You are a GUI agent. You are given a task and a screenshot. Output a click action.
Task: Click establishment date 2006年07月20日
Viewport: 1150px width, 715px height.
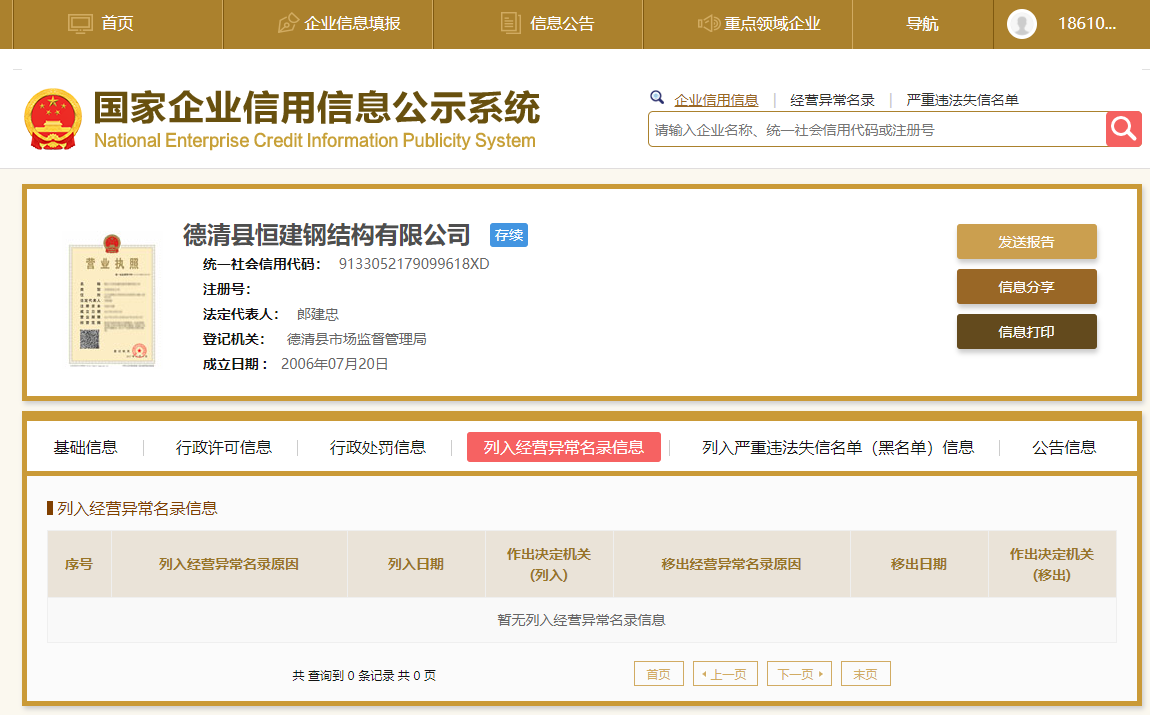pos(334,364)
